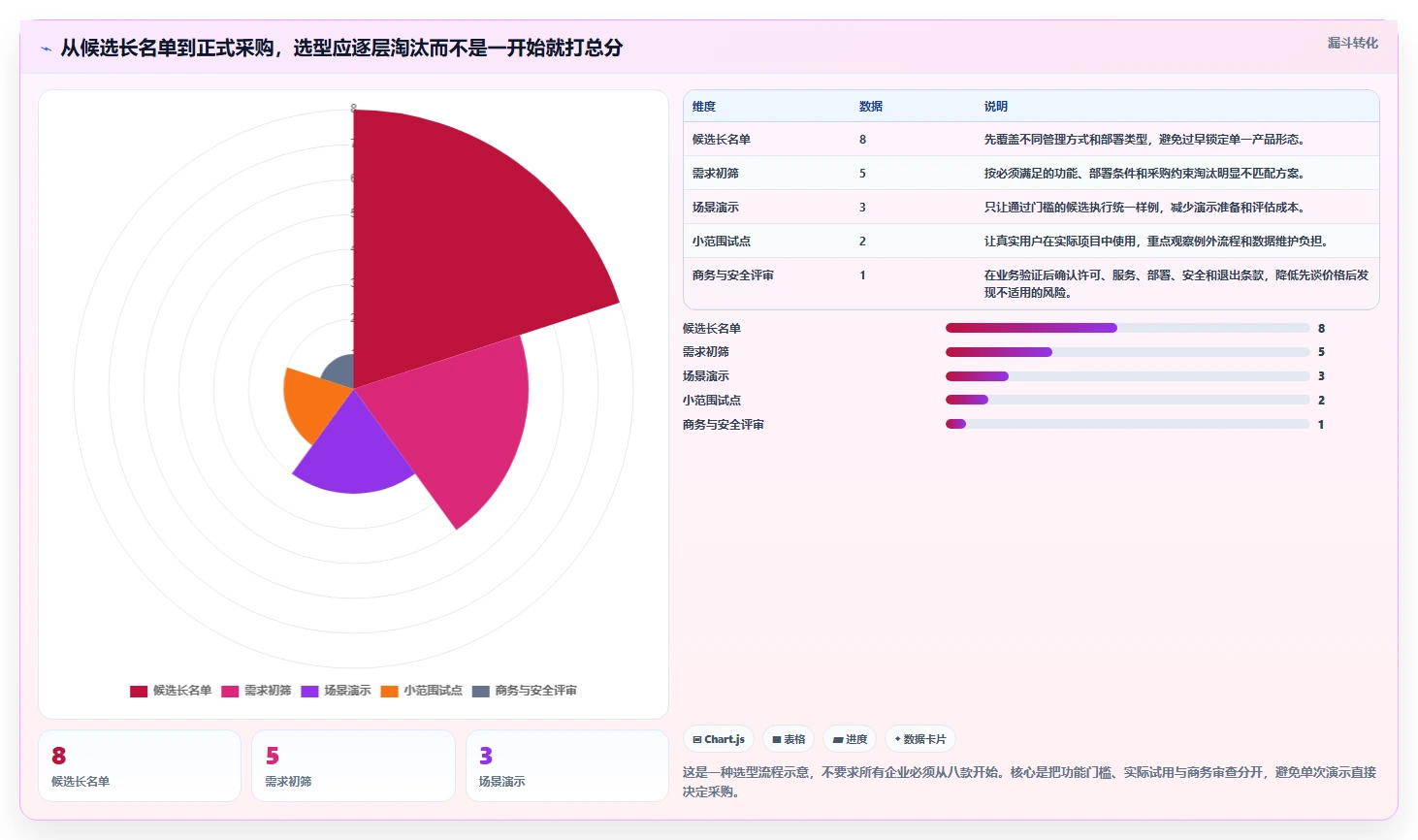Select the 需求初筛 table row label
Screen dimensions: 1418x840
click(x=716, y=174)
